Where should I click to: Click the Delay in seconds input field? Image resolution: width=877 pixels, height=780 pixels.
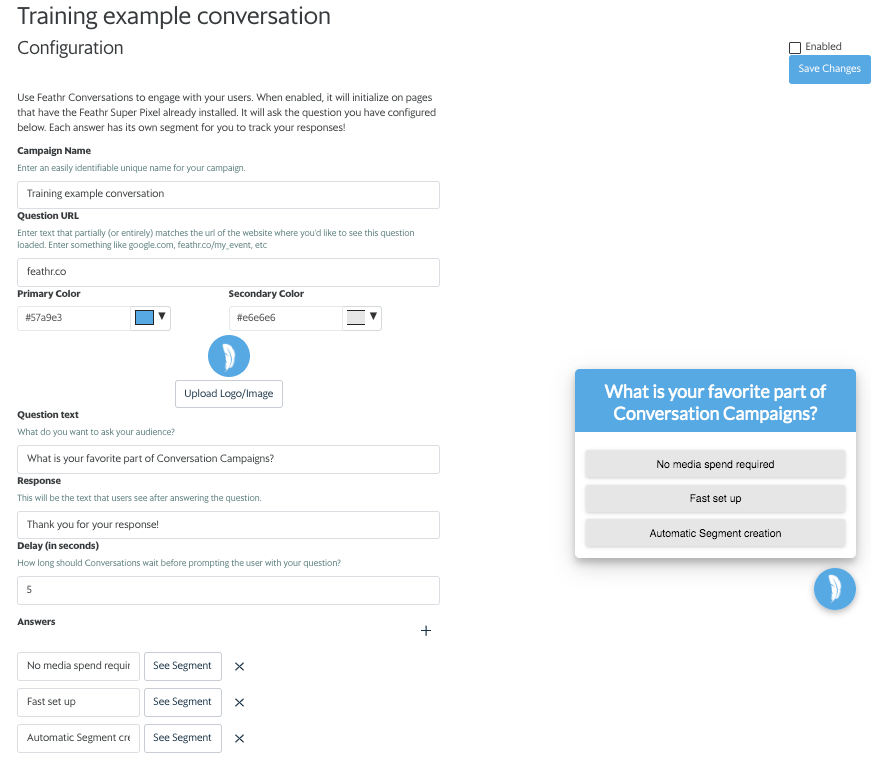click(x=228, y=590)
